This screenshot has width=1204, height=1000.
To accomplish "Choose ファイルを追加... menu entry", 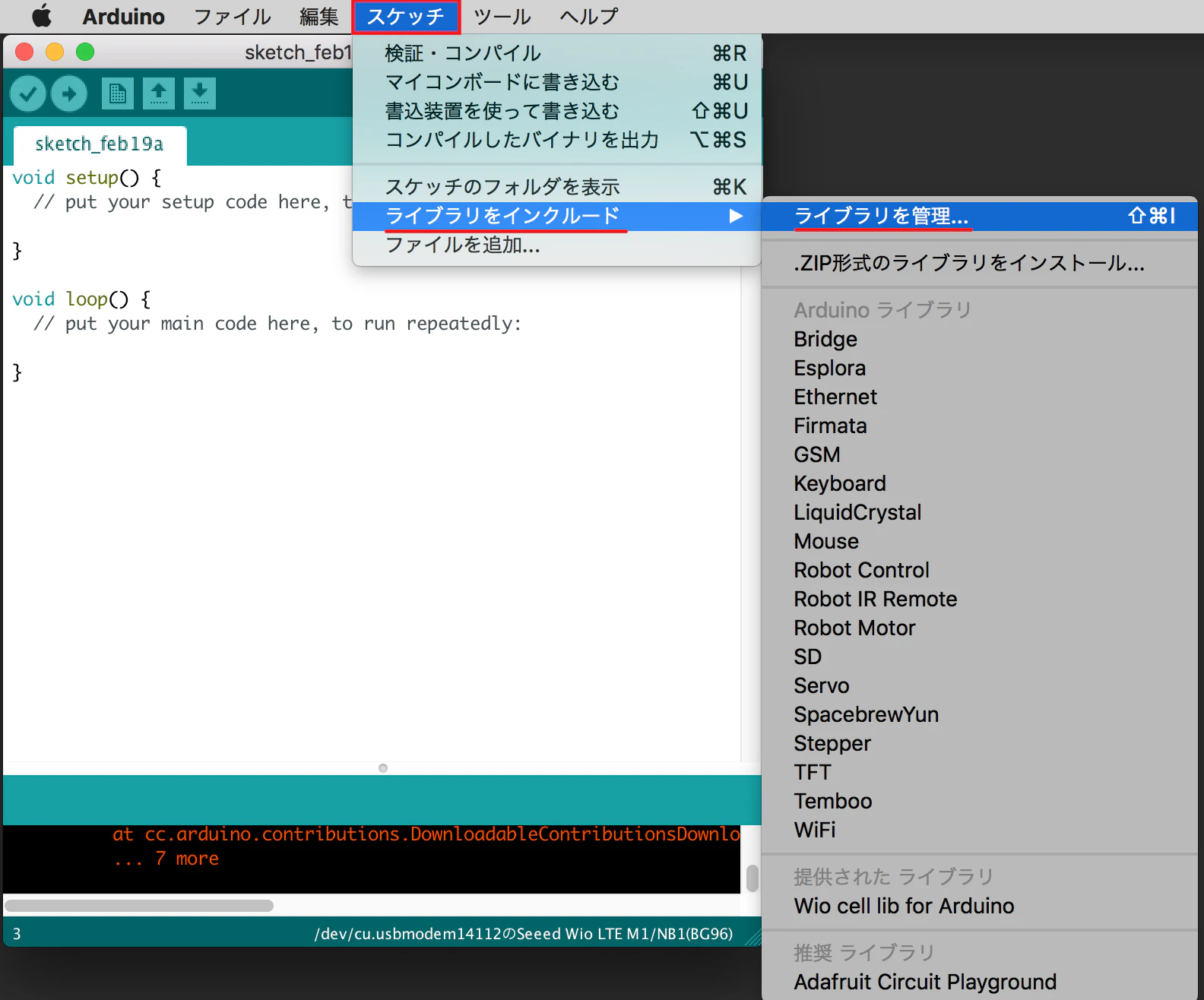I will [557, 245].
